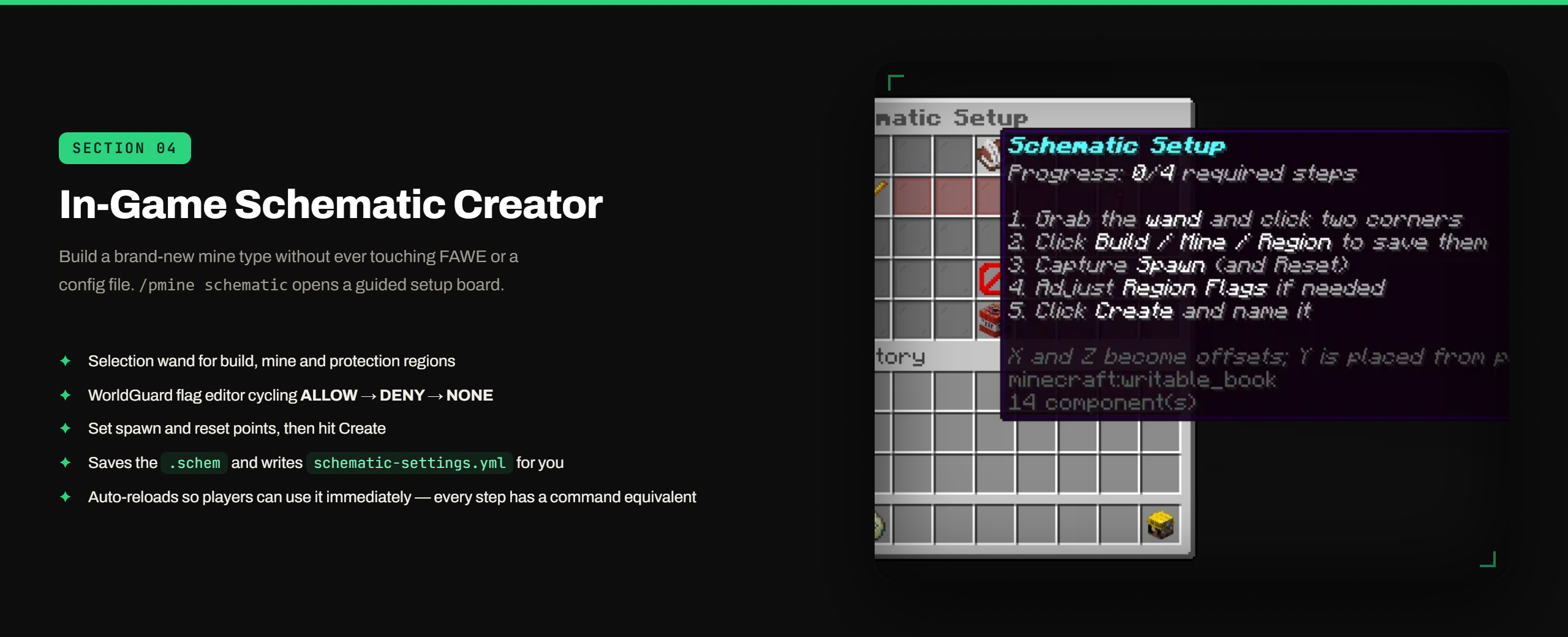Click the Schematic Setup preview thumbnail
The width and height of the screenshot is (1568, 637).
[1191, 321]
